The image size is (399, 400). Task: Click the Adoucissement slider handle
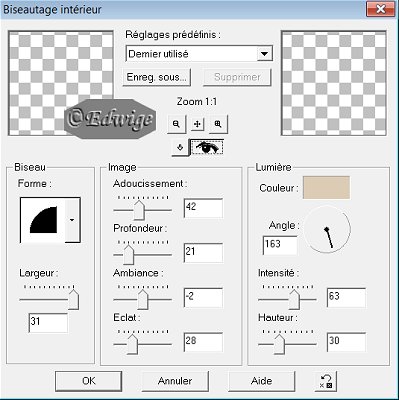click(139, 210)
